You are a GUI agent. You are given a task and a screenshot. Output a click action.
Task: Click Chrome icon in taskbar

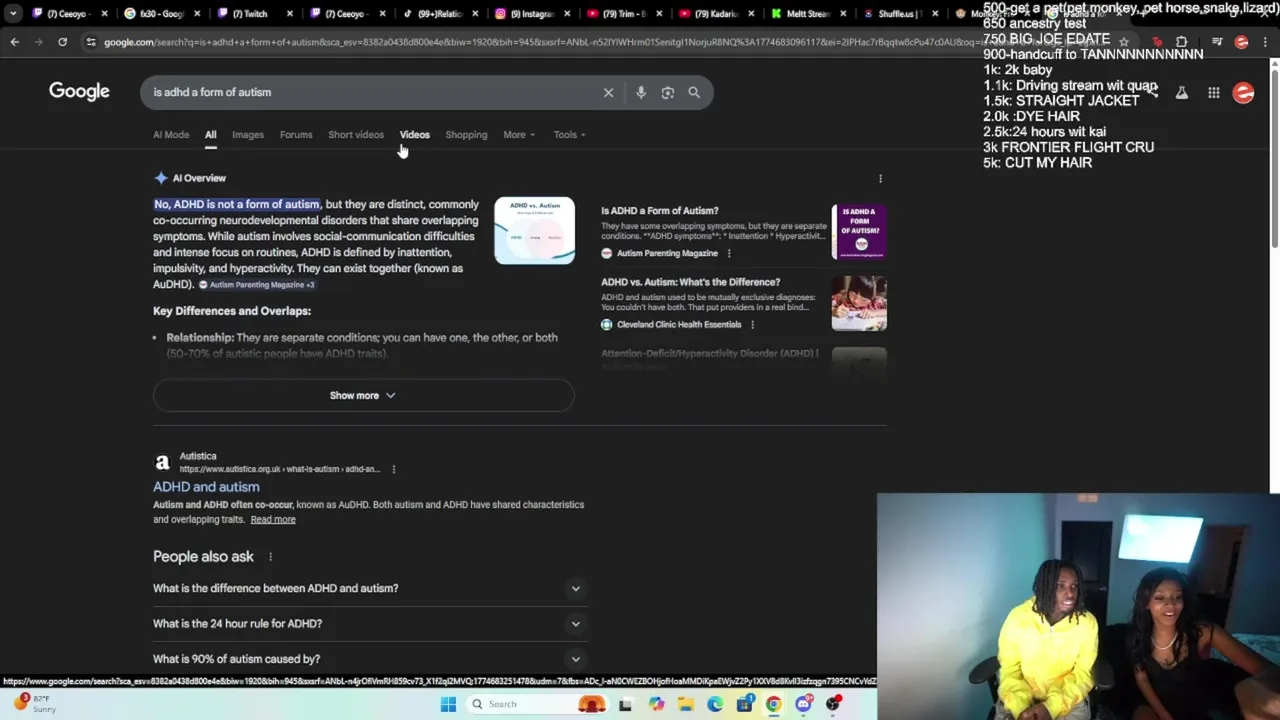tap(773, 704)
